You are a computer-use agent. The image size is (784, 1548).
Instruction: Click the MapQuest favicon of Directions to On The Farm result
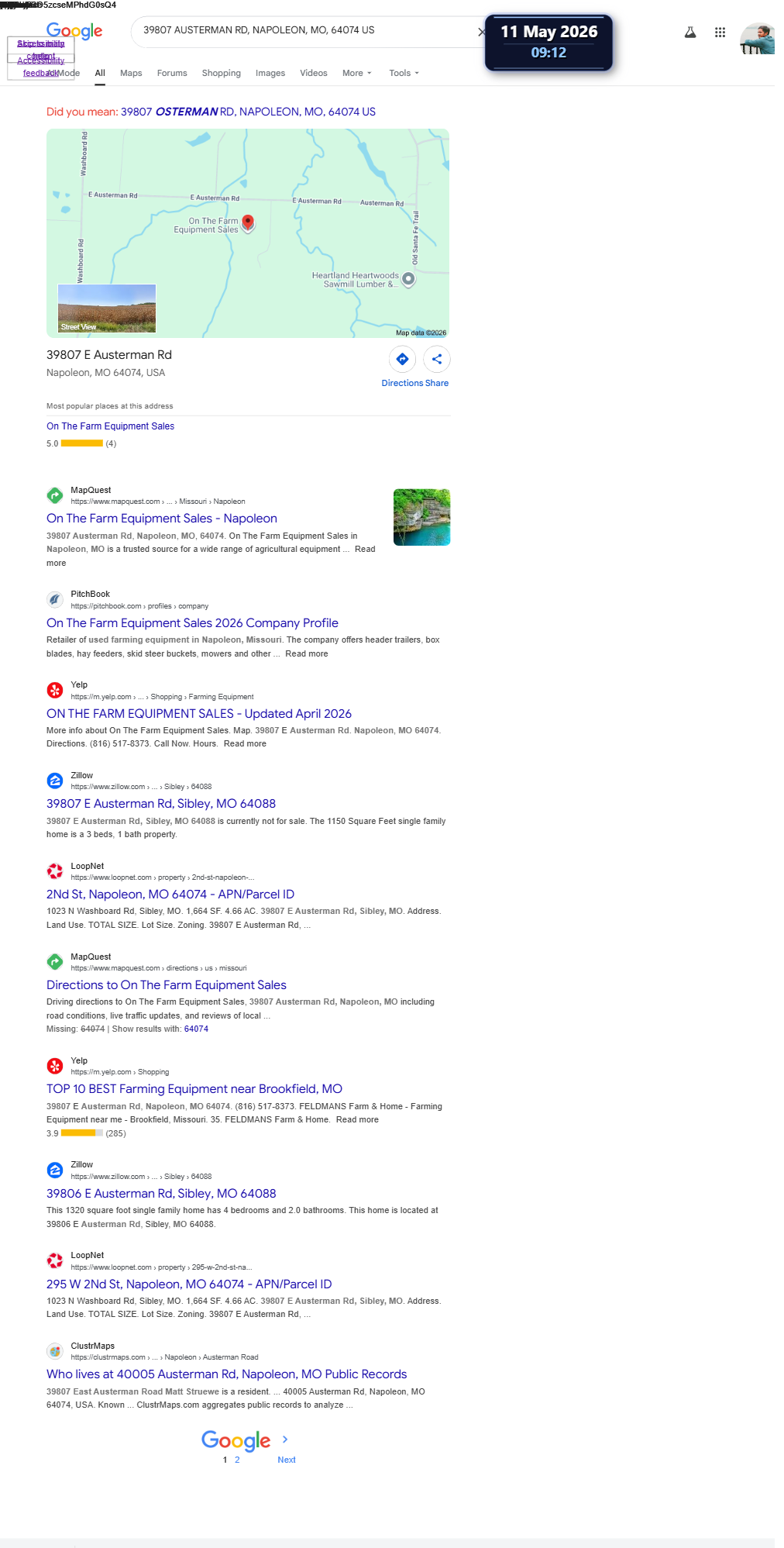pos(55,962)
